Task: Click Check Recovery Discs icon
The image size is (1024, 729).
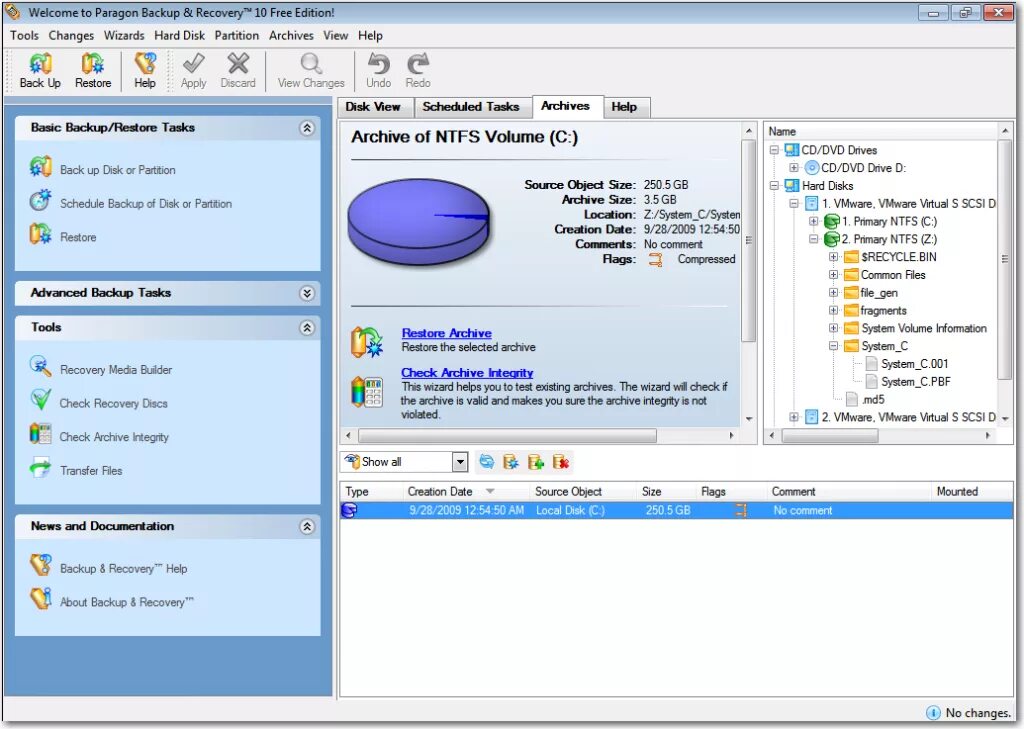Action: pos(40,400)
